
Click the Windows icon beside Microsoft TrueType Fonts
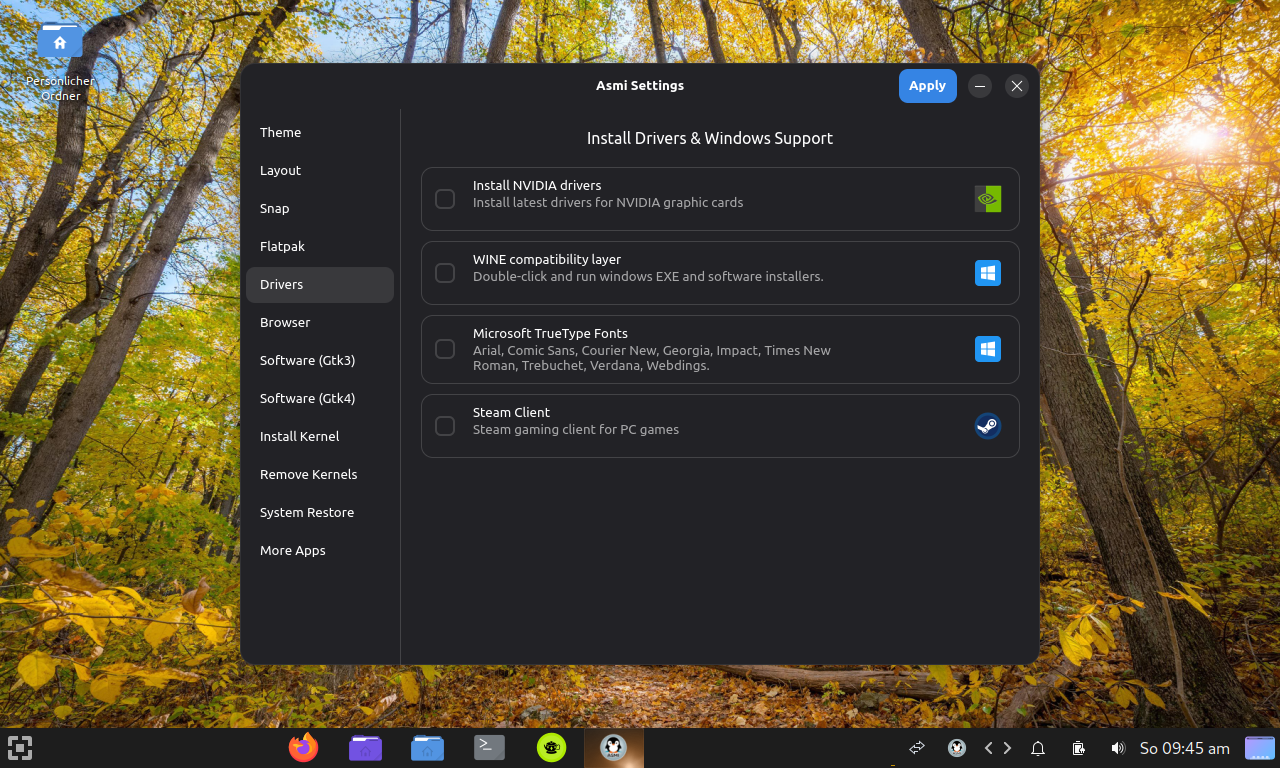click(987, 349)
